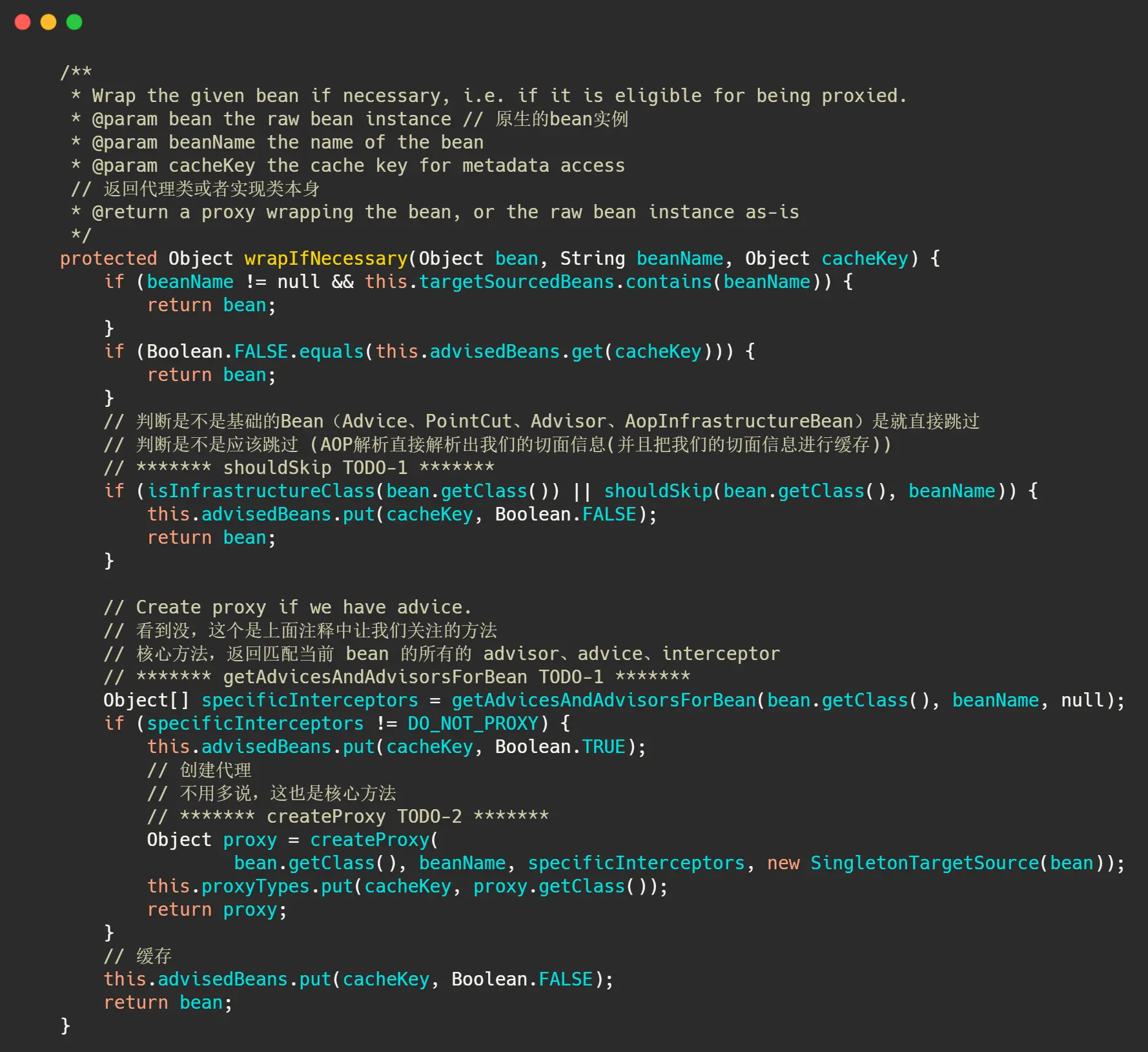Click the 'Wrap the given bean if necessary' Javadoc line
Screen dimensions: 1148x1052
coord(489,96)
